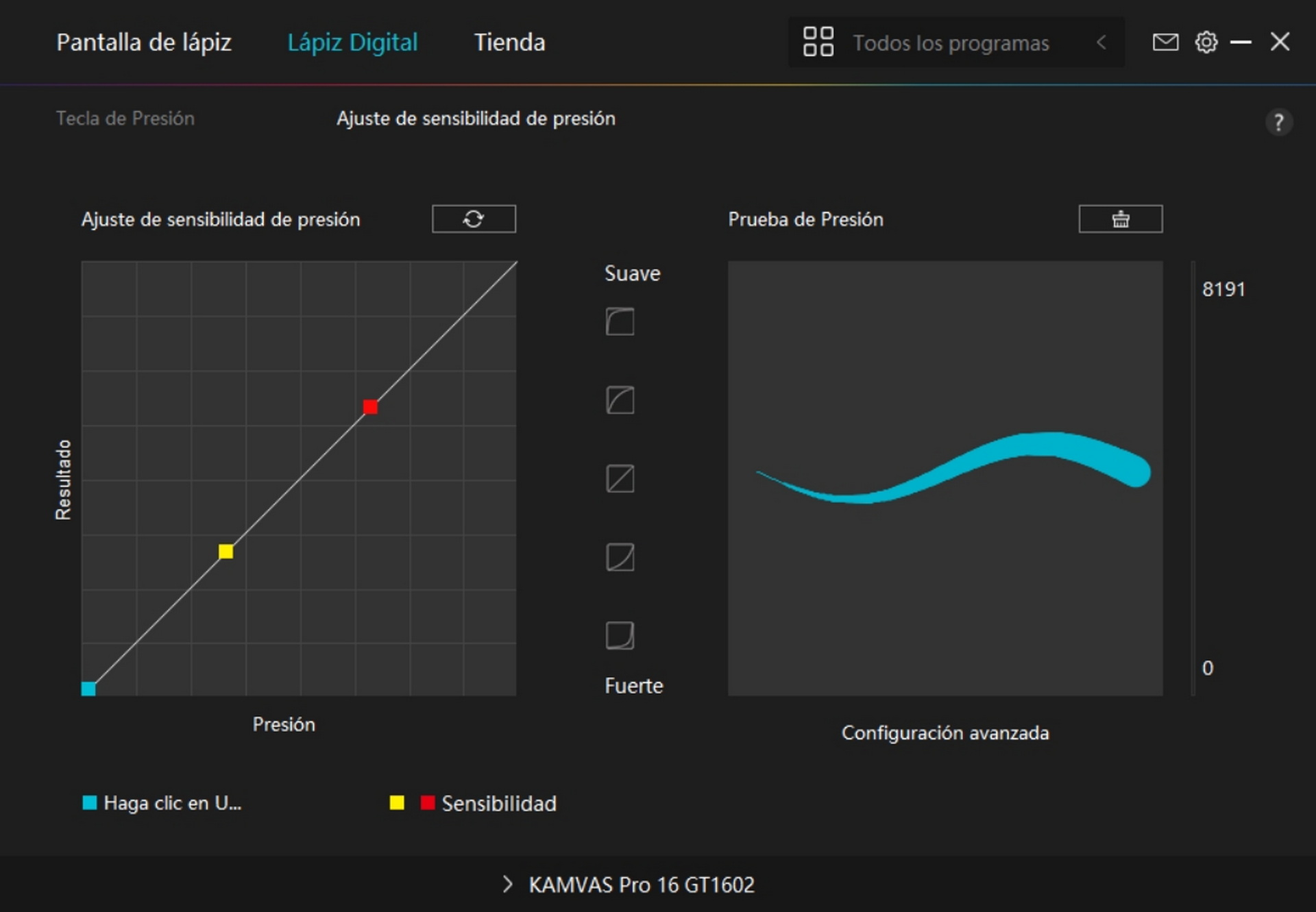Open the settings gear

(x=1206, y=42)
